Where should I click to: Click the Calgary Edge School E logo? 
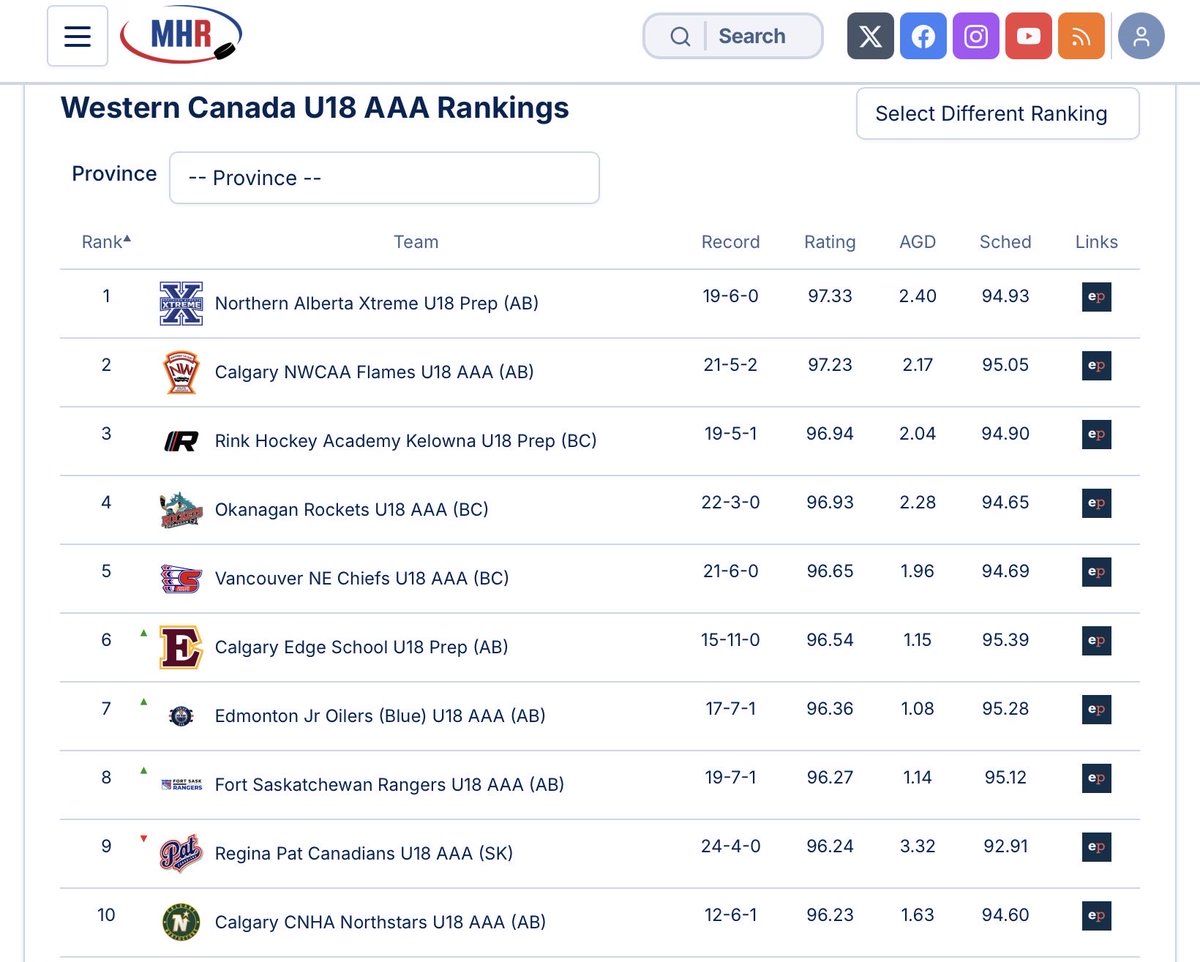pyautogui.click(x=181, y=647)
